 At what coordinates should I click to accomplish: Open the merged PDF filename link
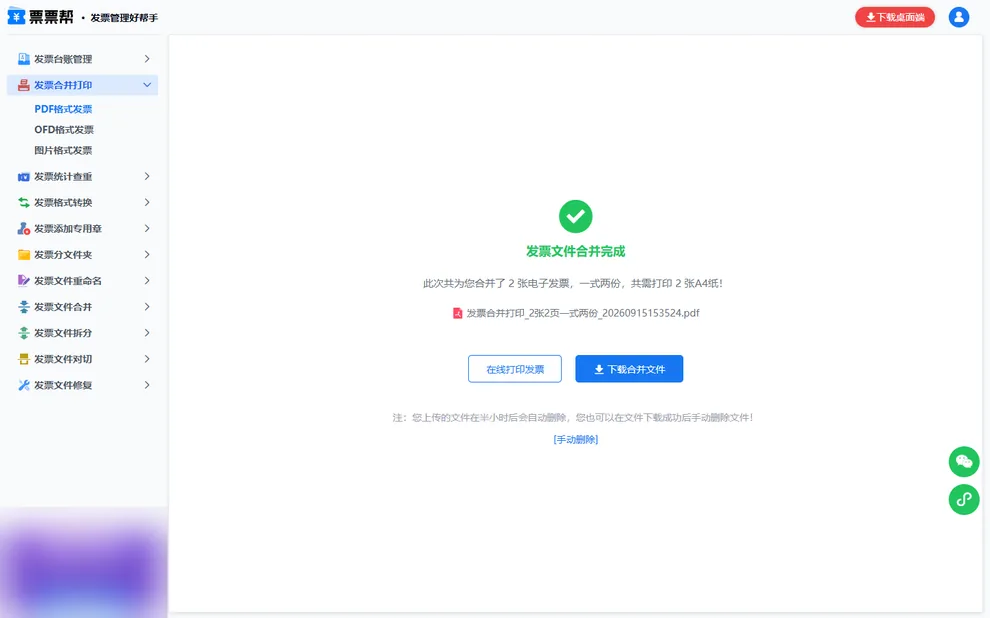583,313
